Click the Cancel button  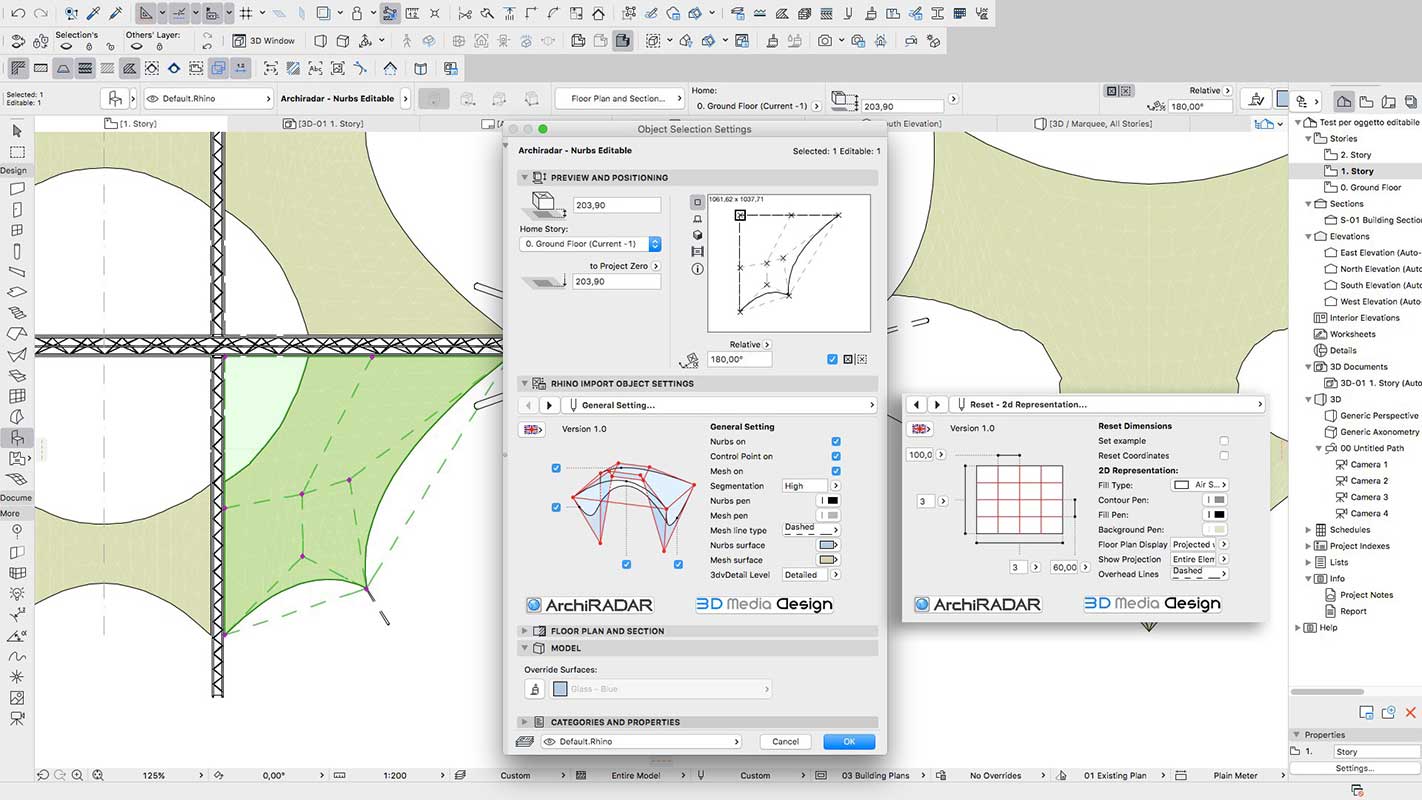coord(785,742)
